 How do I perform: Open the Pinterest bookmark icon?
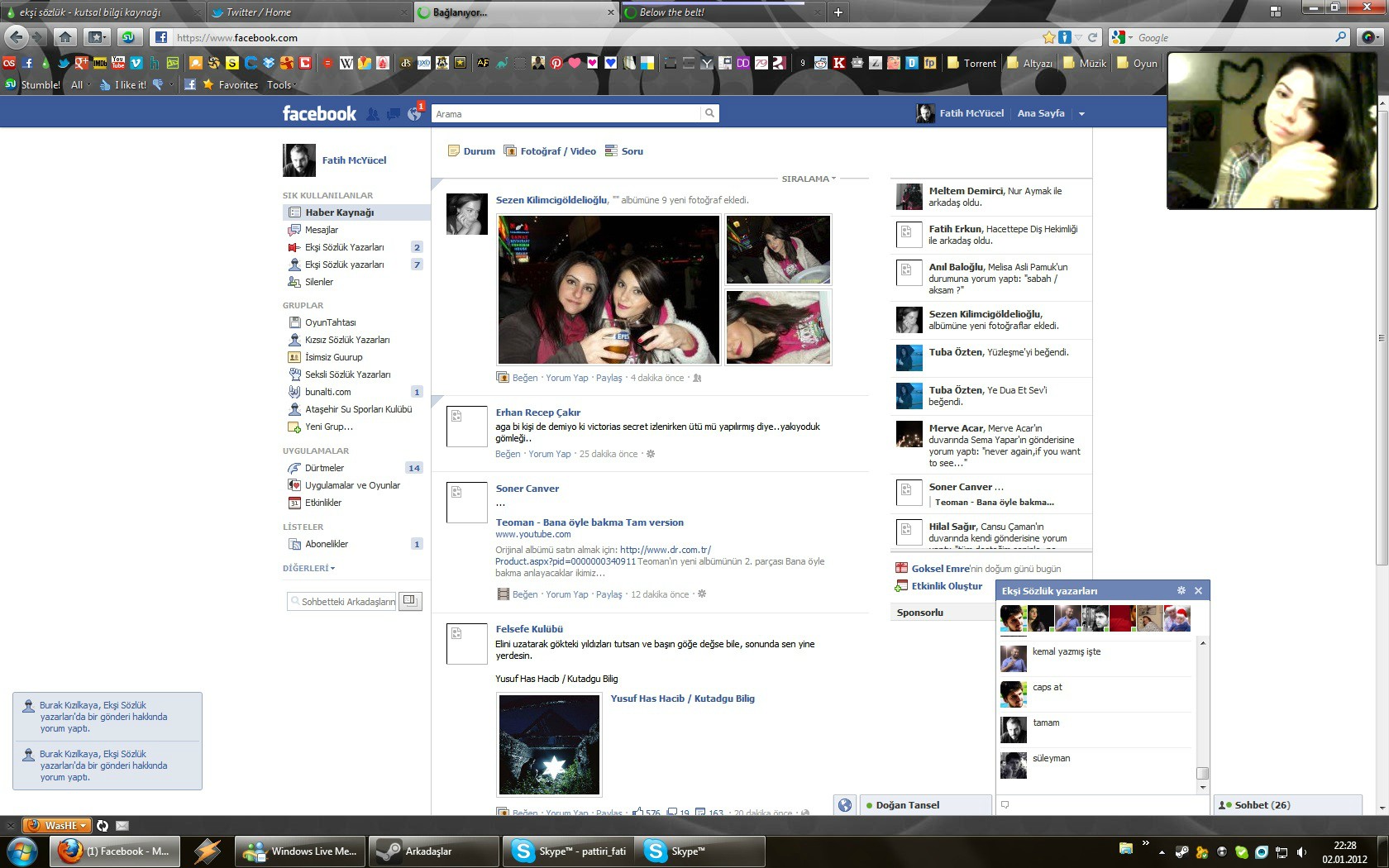[556, 63]
